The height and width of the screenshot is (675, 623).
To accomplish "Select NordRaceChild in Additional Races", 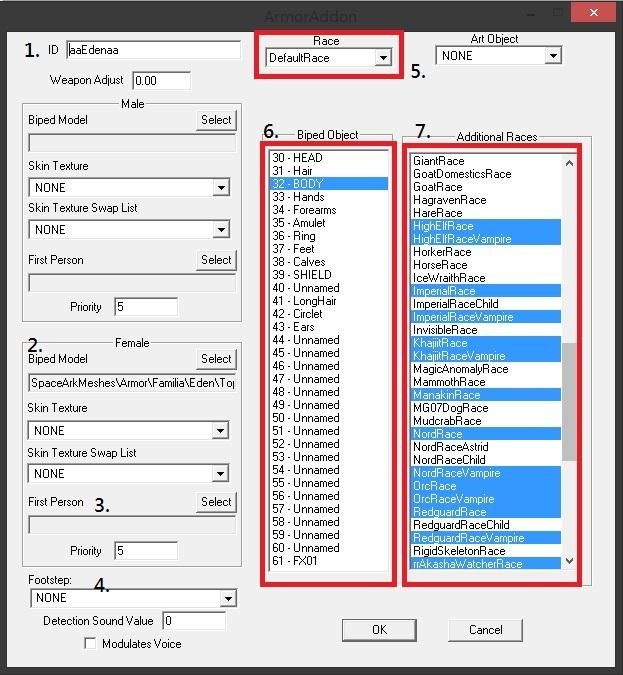I will coord(485,460).
